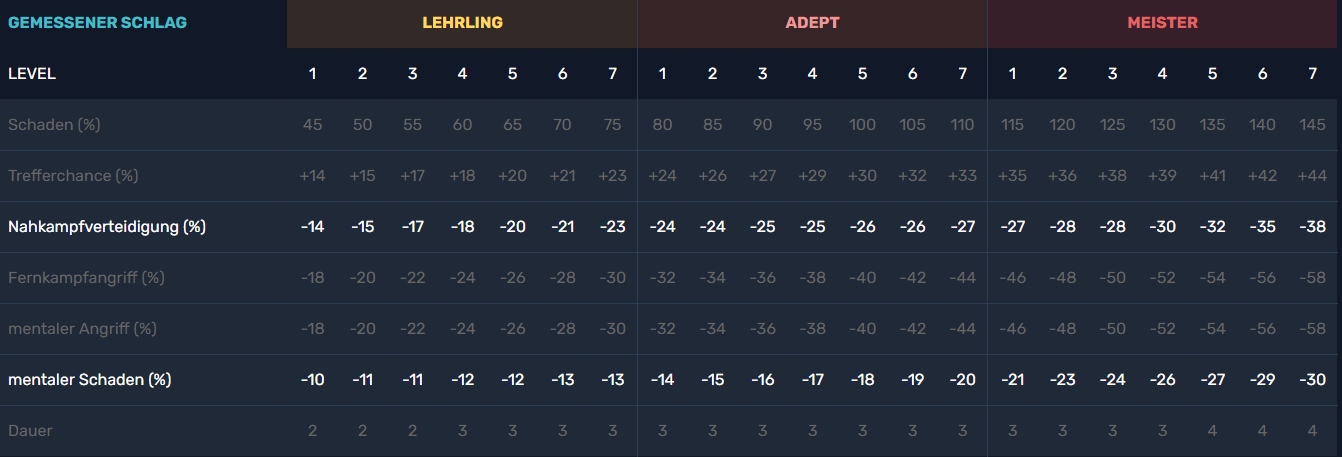Select the Nahkampfverteidigung value -35
This screenshot has width=1342, height=457.
tap(1262, 227)
